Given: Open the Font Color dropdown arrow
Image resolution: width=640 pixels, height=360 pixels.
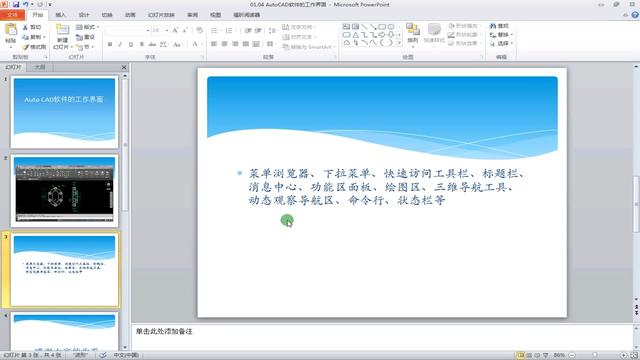Looking at the screenshot, I should pyautogui.click(x=202, y=44).
